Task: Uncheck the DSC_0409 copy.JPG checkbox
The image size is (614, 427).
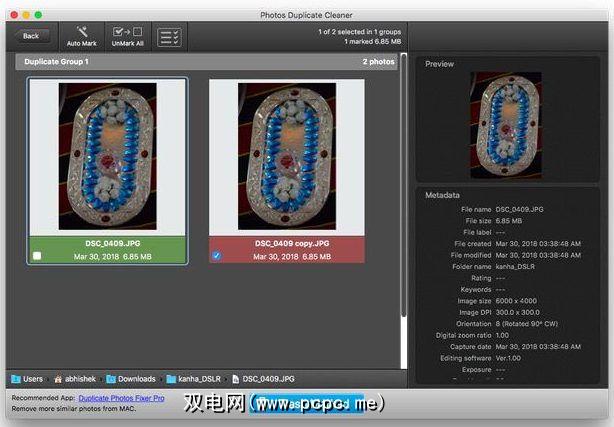Action: click(216, 256)
